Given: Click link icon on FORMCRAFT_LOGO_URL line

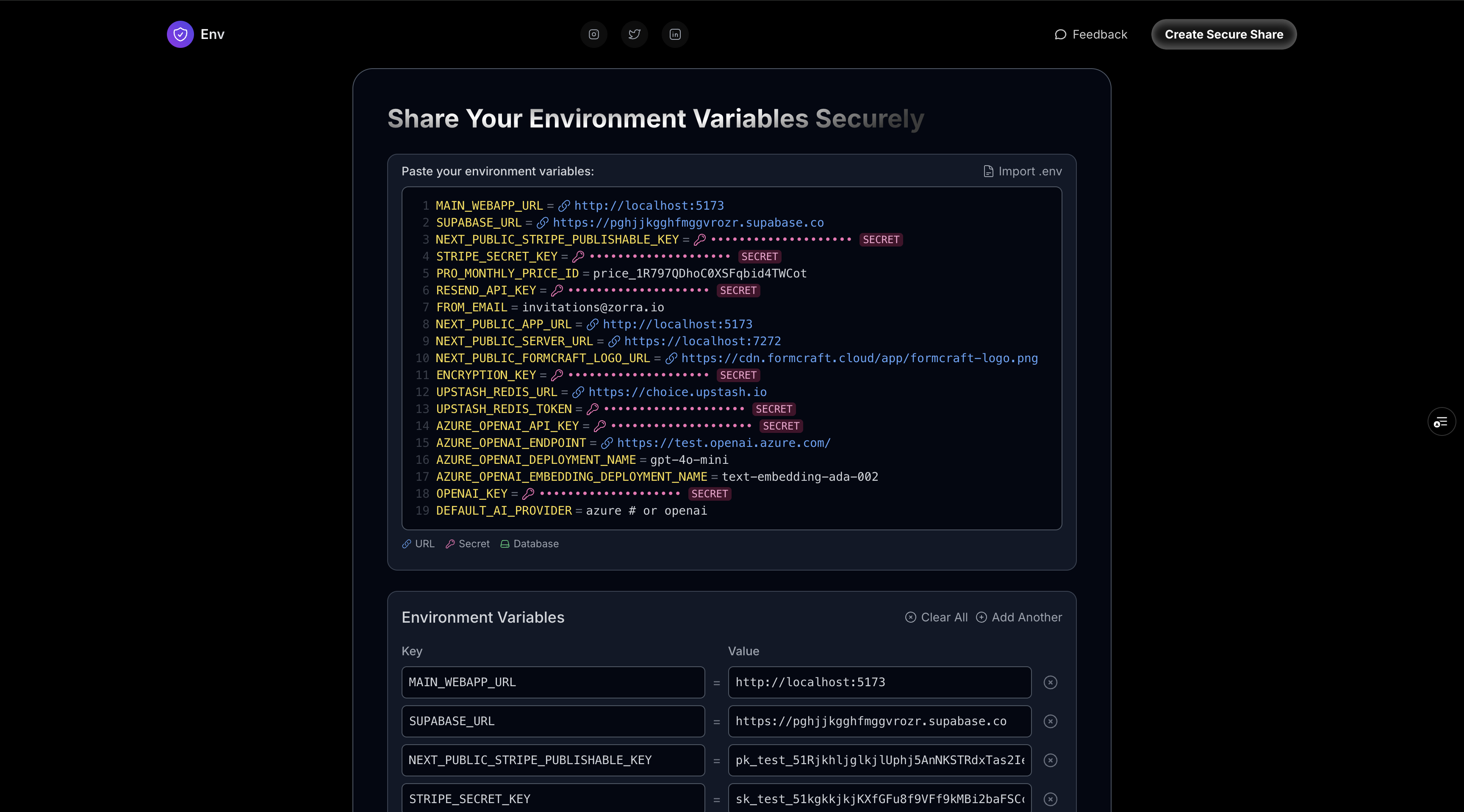Looking at the screenshot, I should coord(671,358).
